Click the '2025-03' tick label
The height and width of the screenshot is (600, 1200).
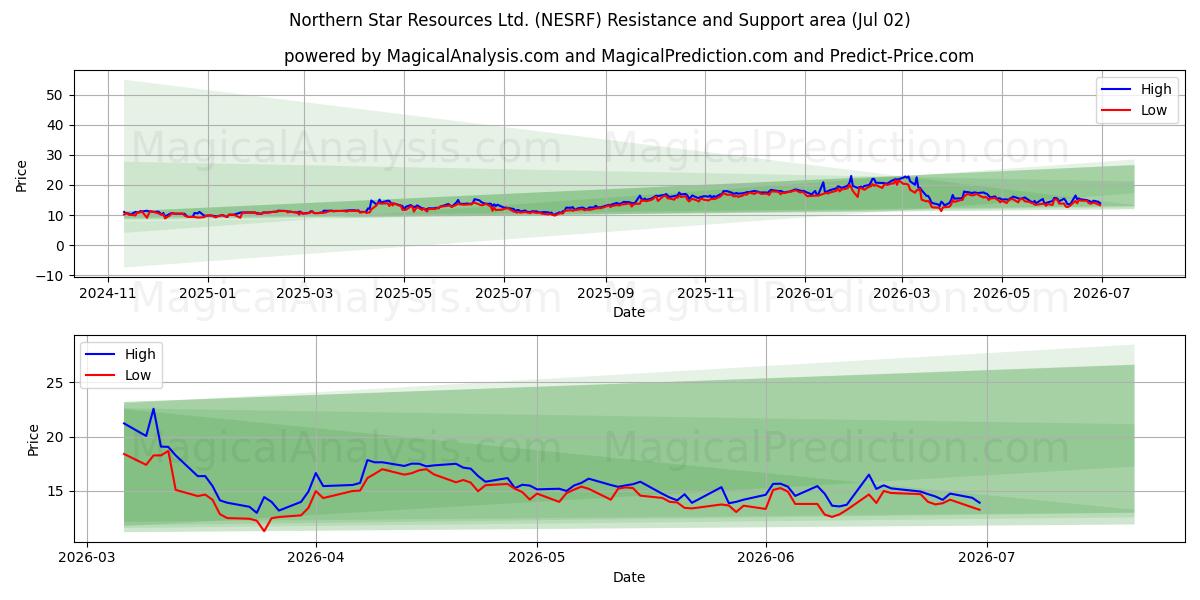pos(303,293)
